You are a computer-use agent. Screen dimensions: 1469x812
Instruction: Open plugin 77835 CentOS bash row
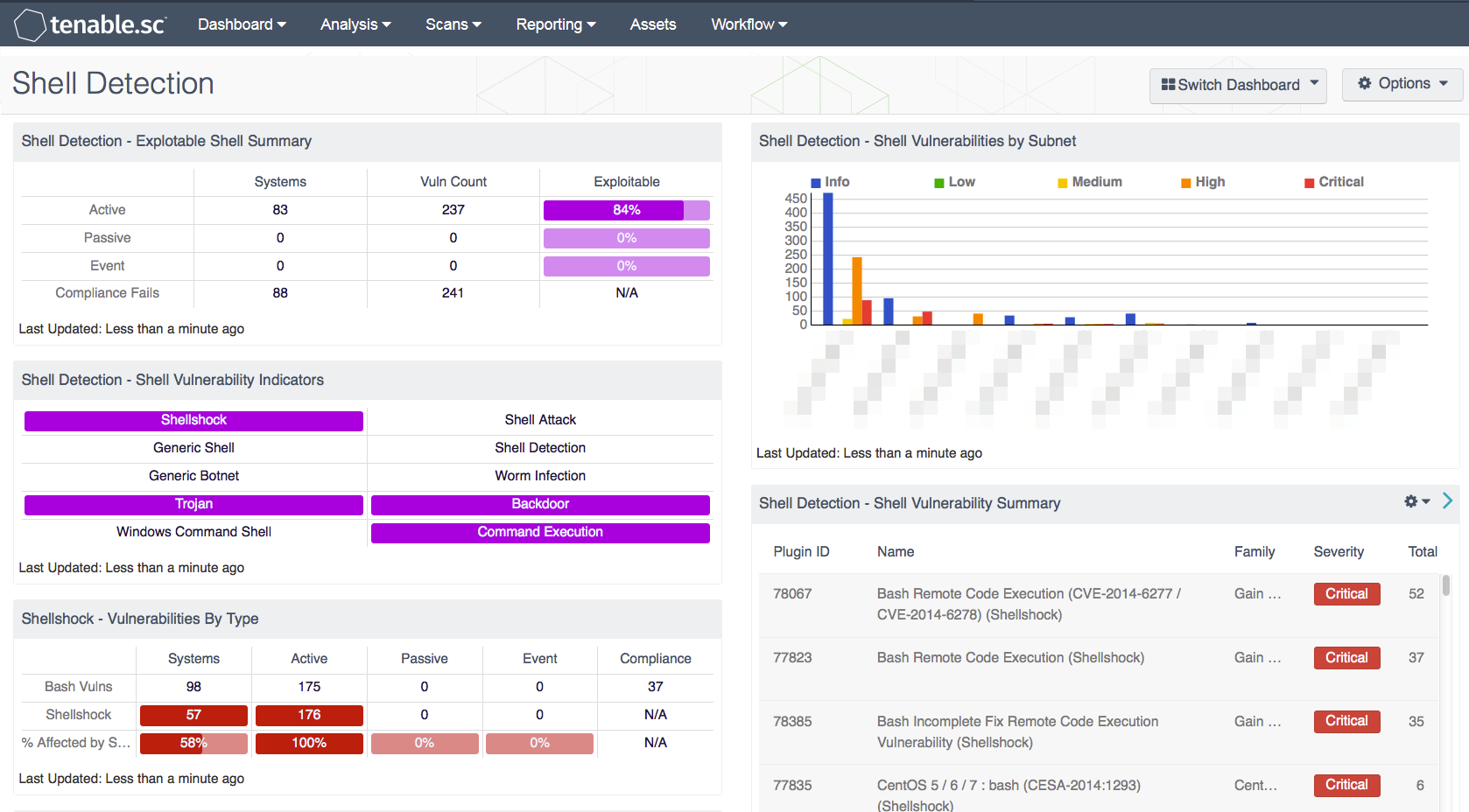(x=1099, y=789)
